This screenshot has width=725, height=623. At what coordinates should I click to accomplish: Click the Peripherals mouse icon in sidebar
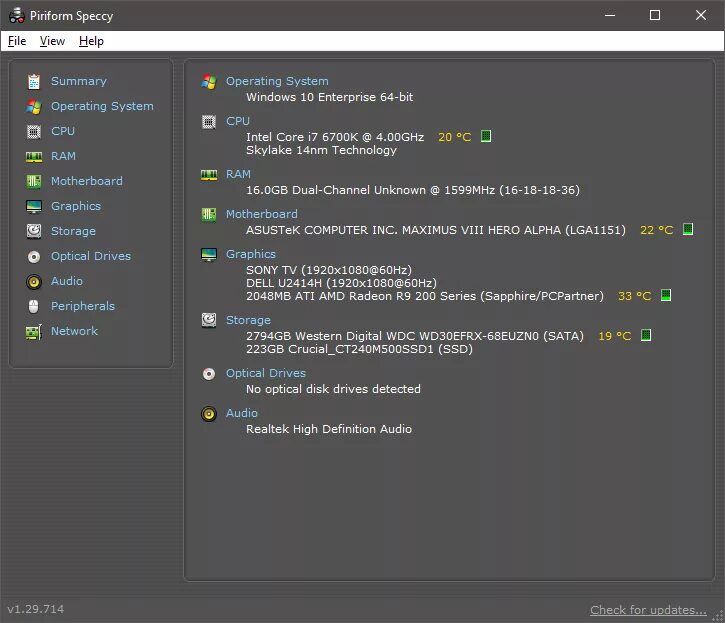point(34,306)
